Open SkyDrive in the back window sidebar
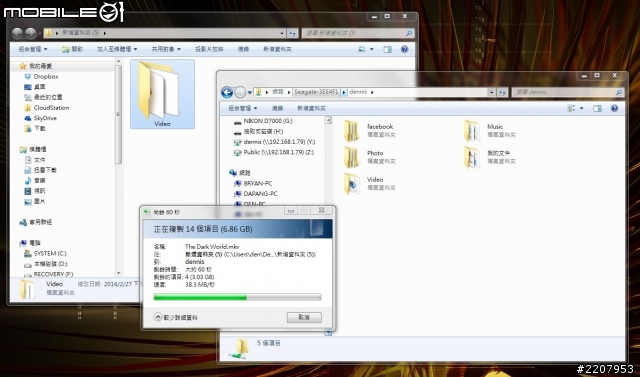This screenshot has height=377, width=640. click(x=45, y=118)
